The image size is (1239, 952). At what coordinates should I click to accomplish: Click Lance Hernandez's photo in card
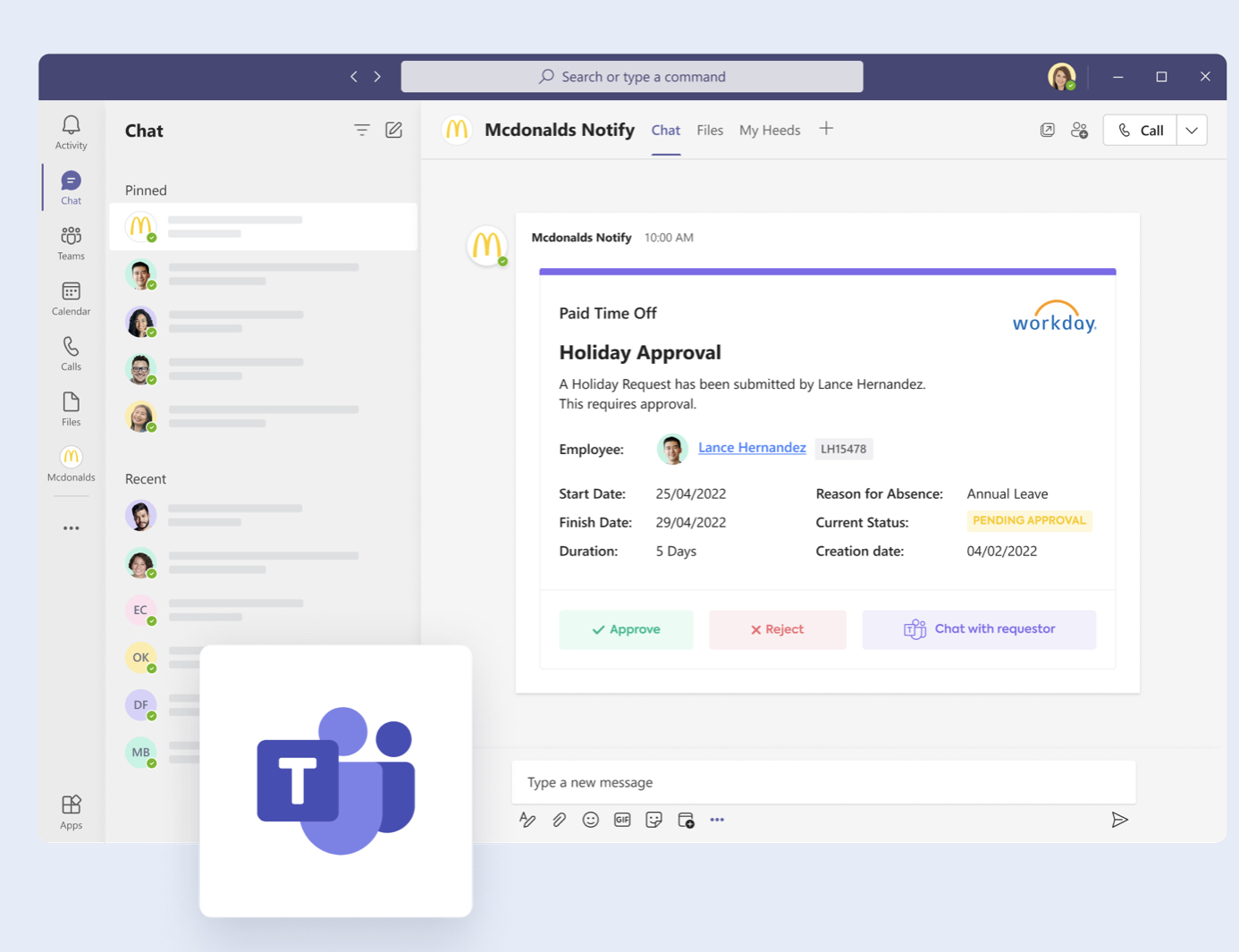[672, 449]
